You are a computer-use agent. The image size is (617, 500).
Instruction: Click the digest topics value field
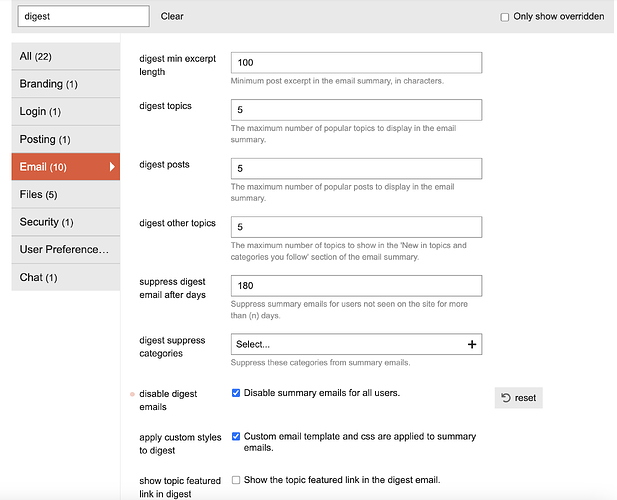coord(356,110)
